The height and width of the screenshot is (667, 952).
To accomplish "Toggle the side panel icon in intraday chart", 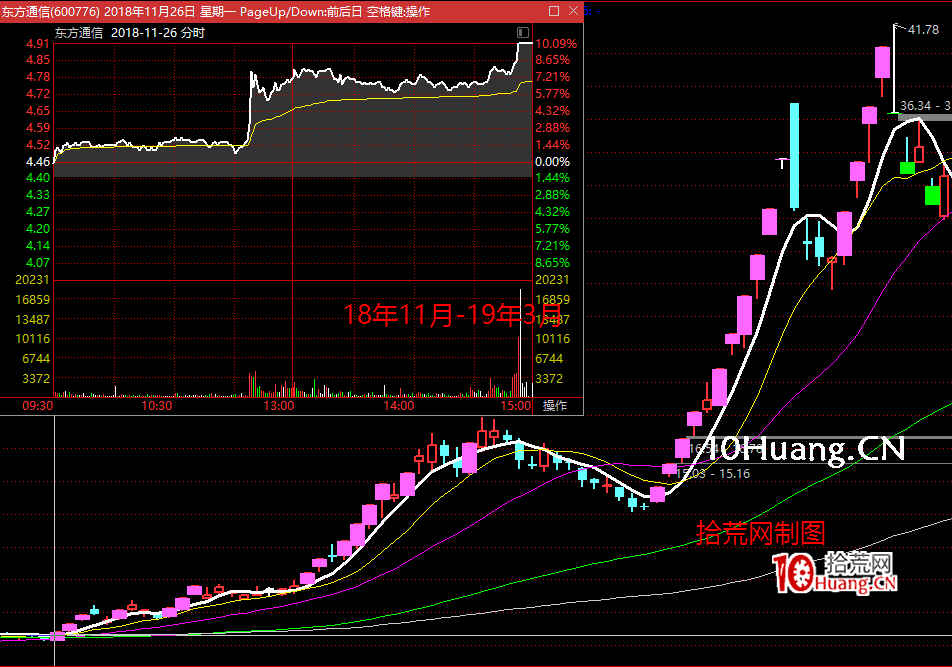I will 523,32.
